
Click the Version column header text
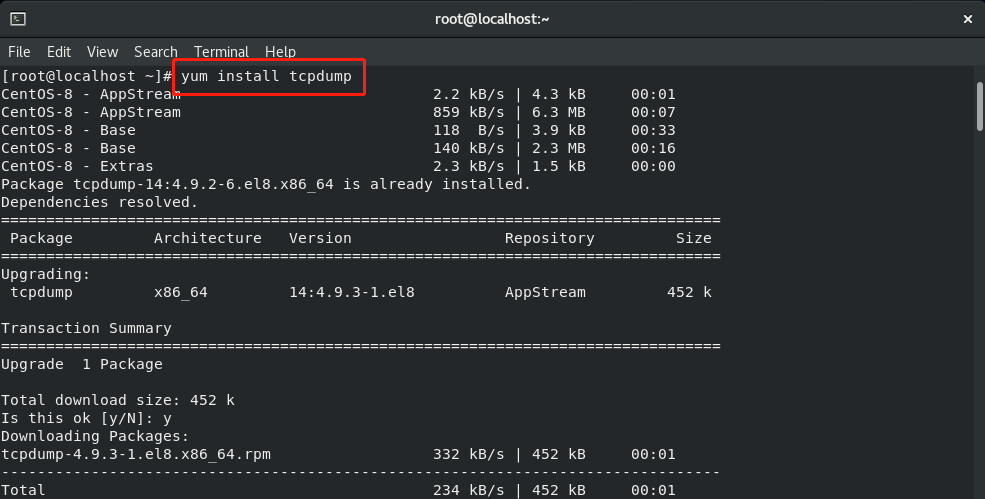click(320, 239)
